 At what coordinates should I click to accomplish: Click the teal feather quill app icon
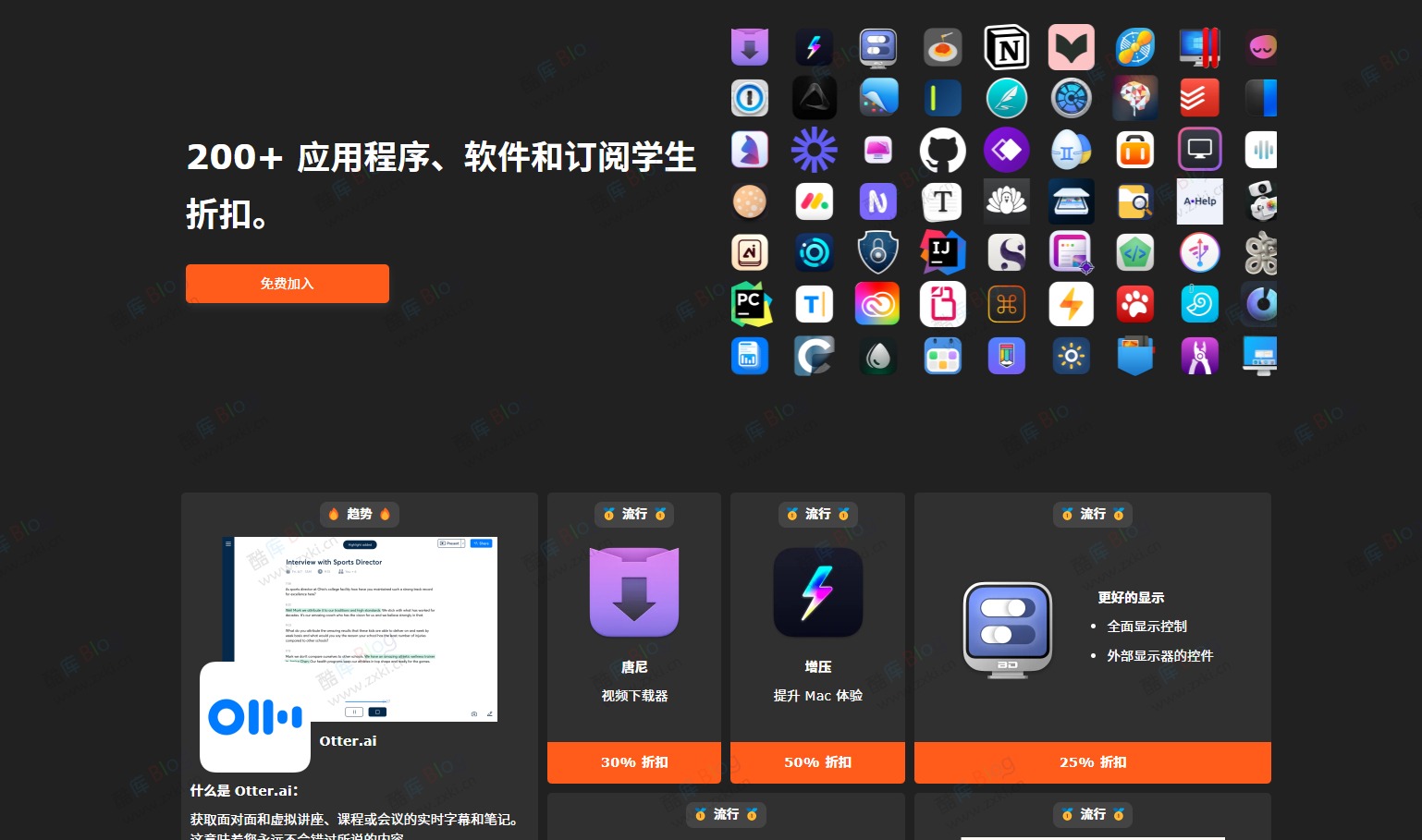pos(1007,98)
